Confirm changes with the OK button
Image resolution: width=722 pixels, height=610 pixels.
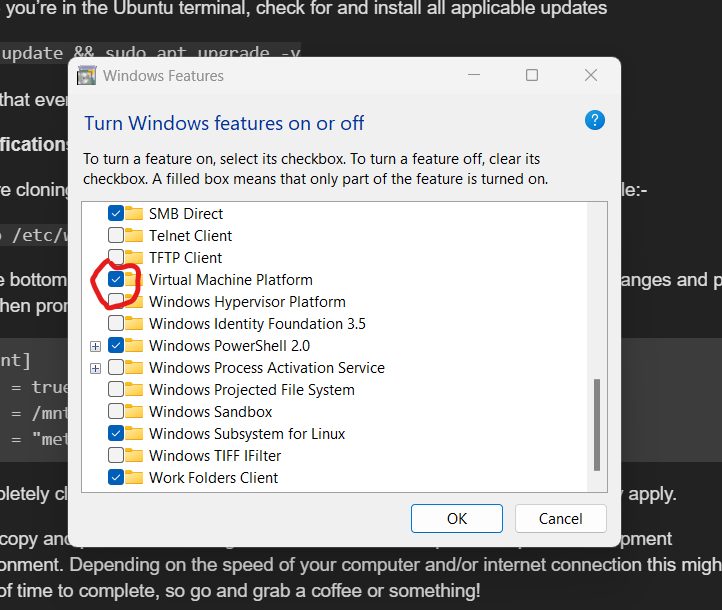tap(457, 518)
